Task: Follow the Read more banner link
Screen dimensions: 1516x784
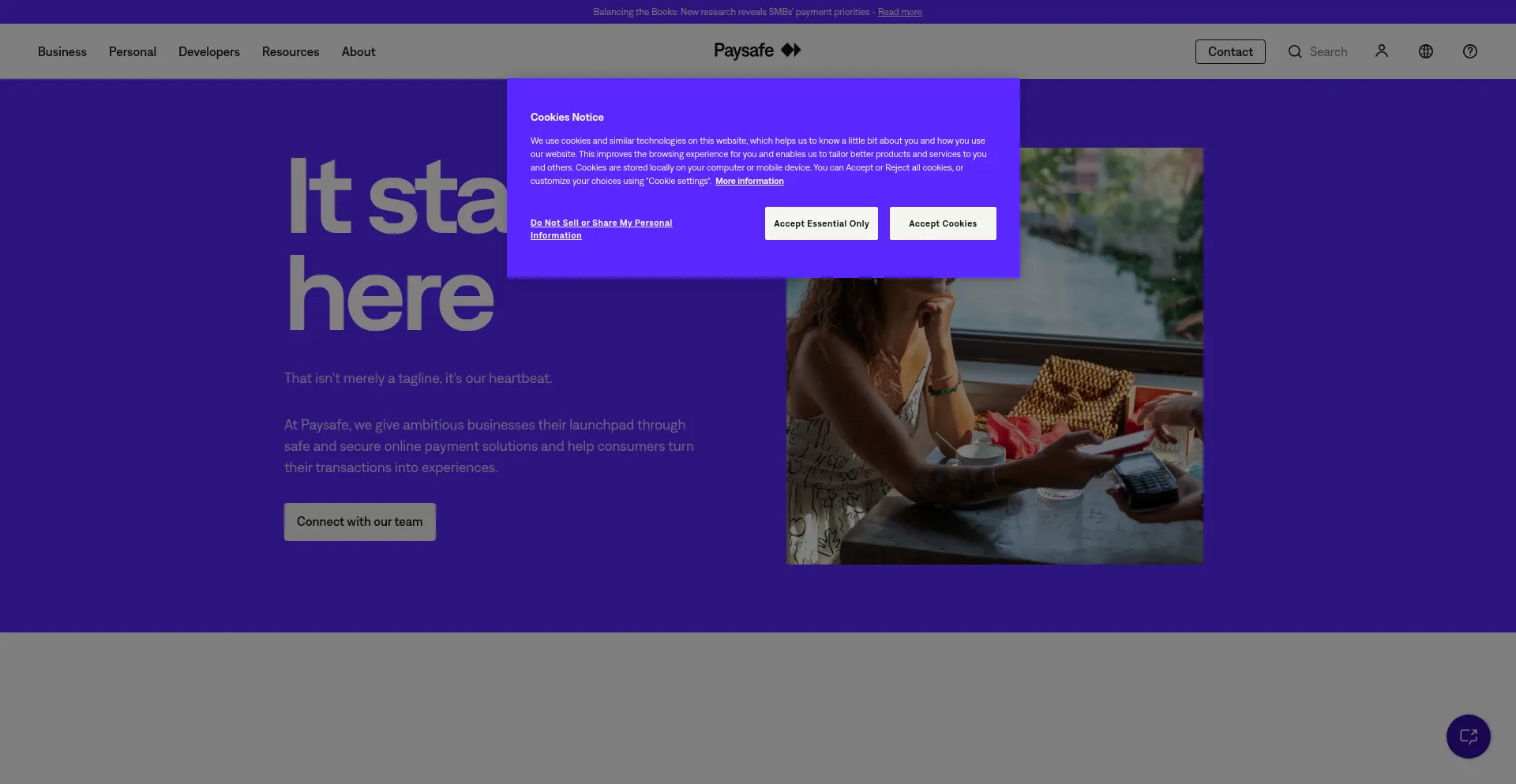Action: (900, 12)
